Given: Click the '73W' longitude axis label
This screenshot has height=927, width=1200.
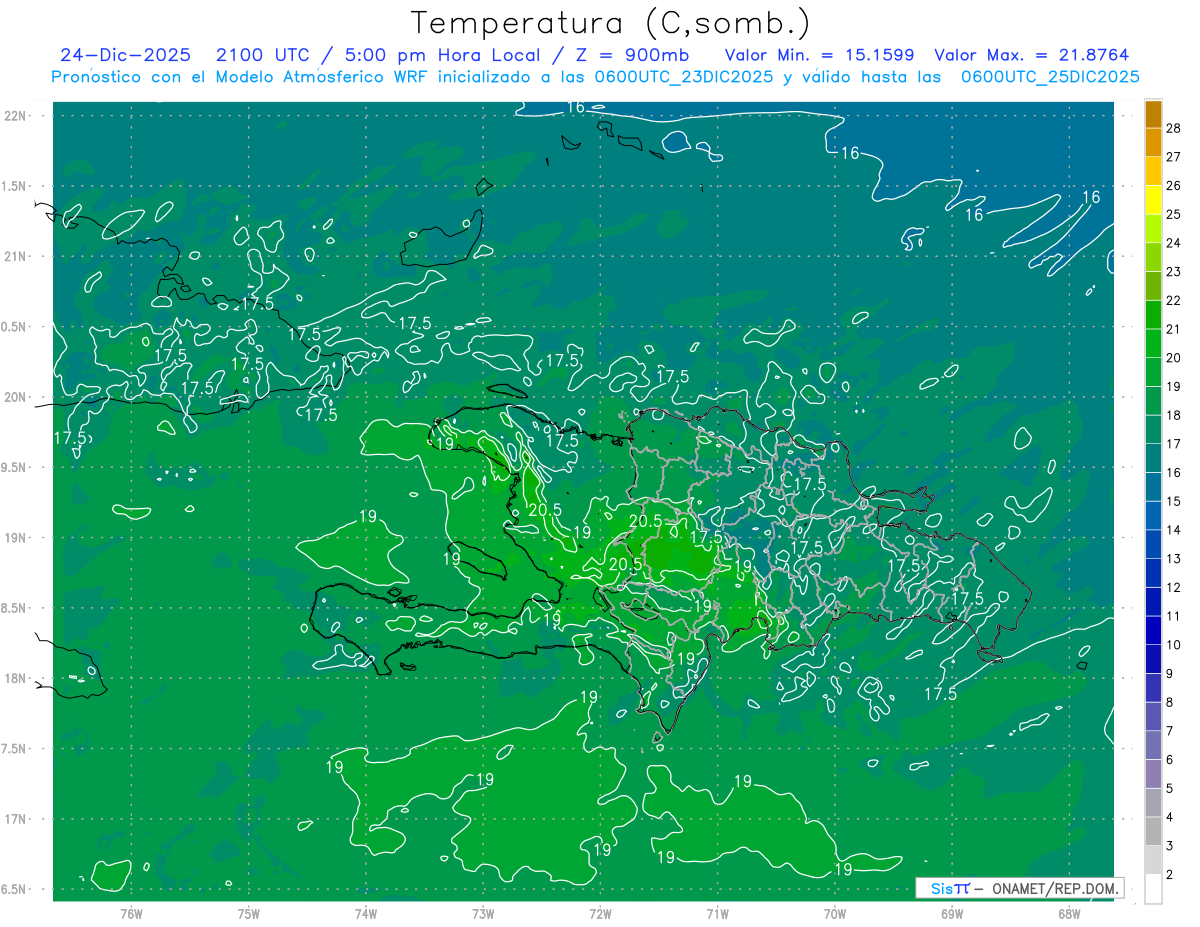Looking at the screenshot, I should pos(483,914).
